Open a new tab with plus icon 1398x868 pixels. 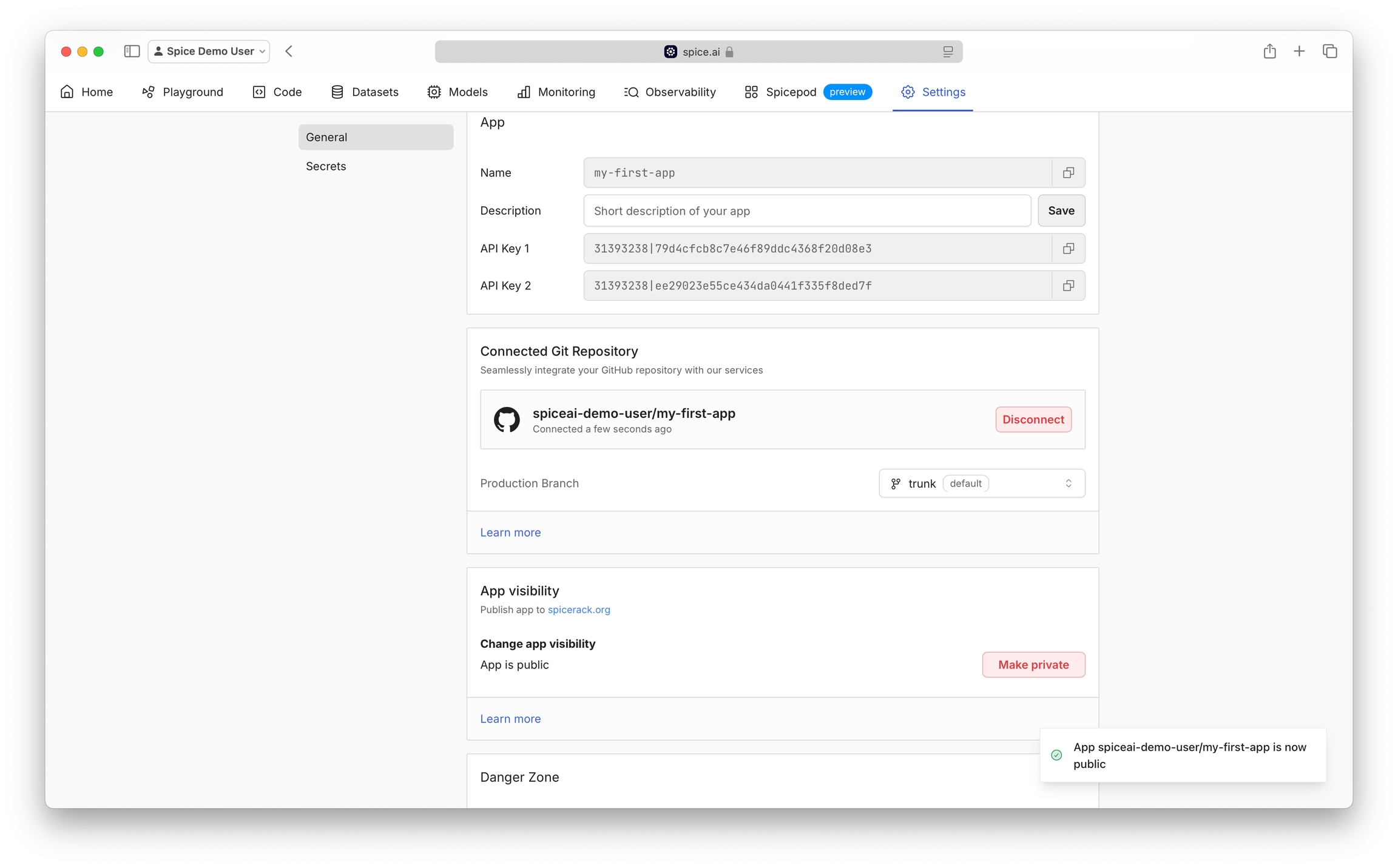(x=1299, y=52)
